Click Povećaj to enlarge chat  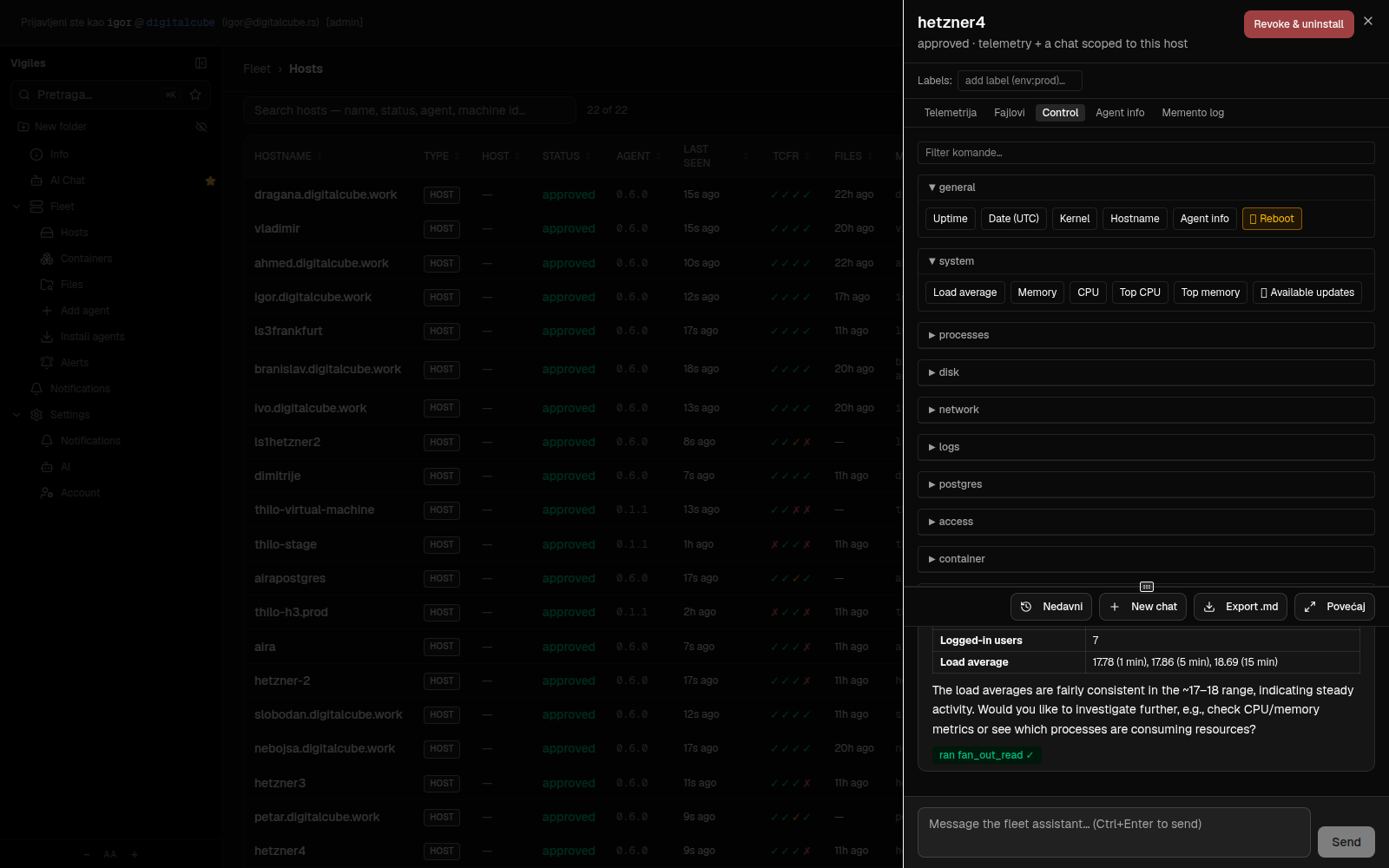pos(1334,607)
